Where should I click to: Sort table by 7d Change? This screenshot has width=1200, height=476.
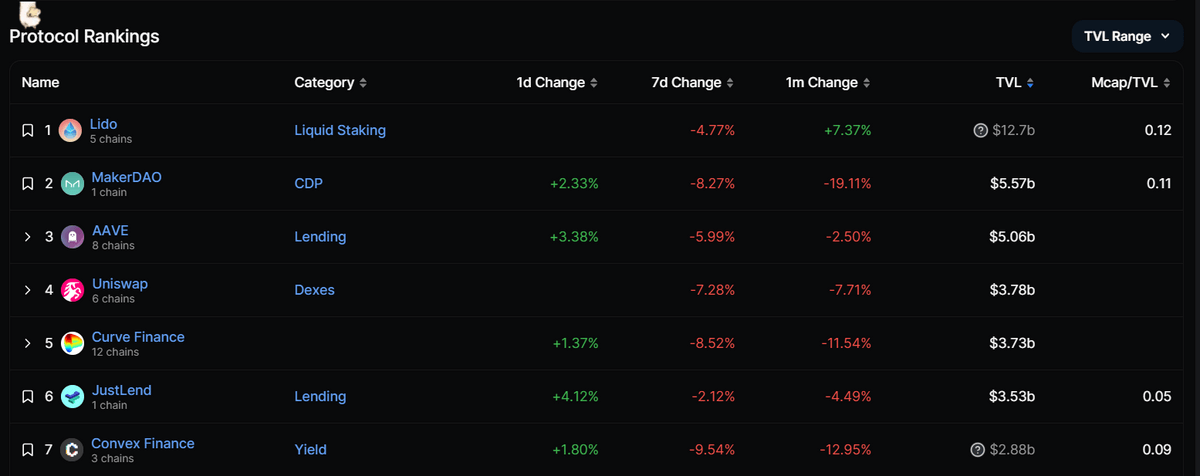[692, 83]
